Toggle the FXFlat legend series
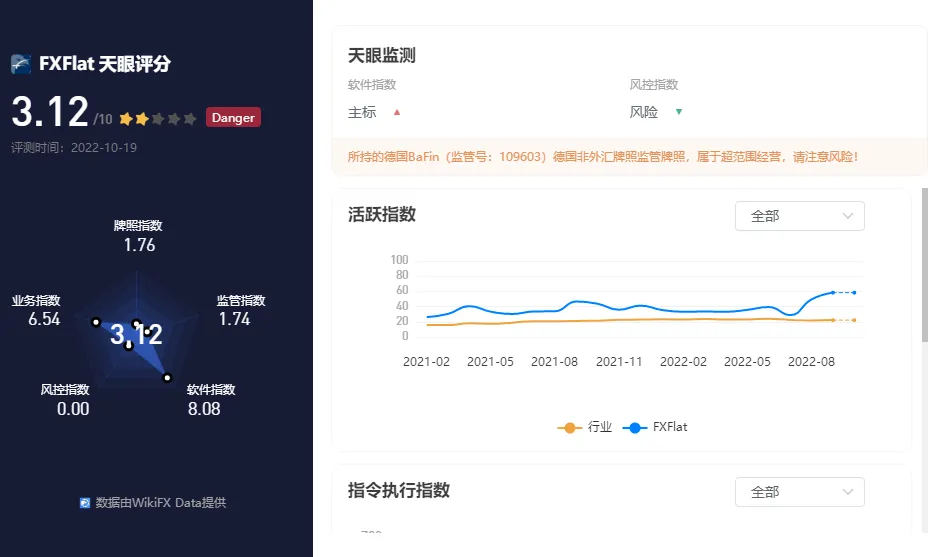The image size is (928, 557). 655,427
